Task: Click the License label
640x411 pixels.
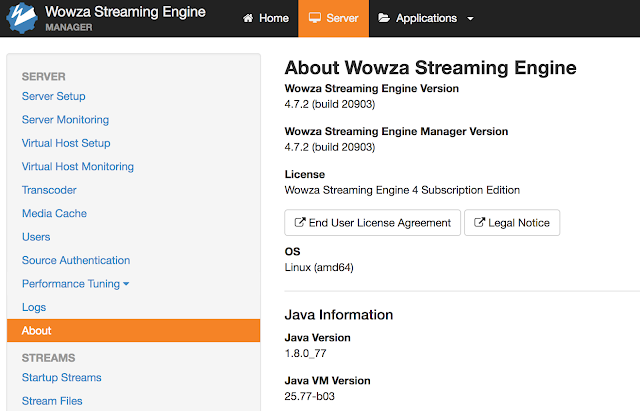Action: pyautogui.click(x=304, y=174)
